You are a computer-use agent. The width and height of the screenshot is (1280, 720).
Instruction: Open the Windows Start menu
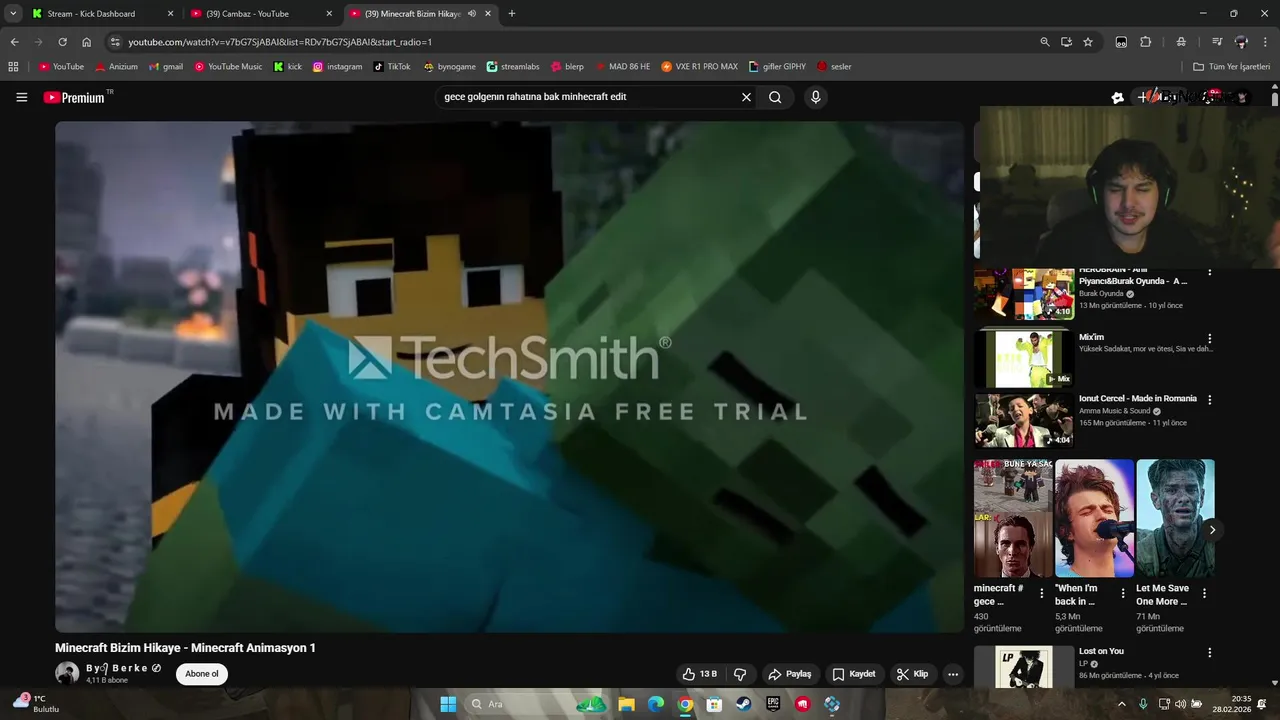[448, 704]
